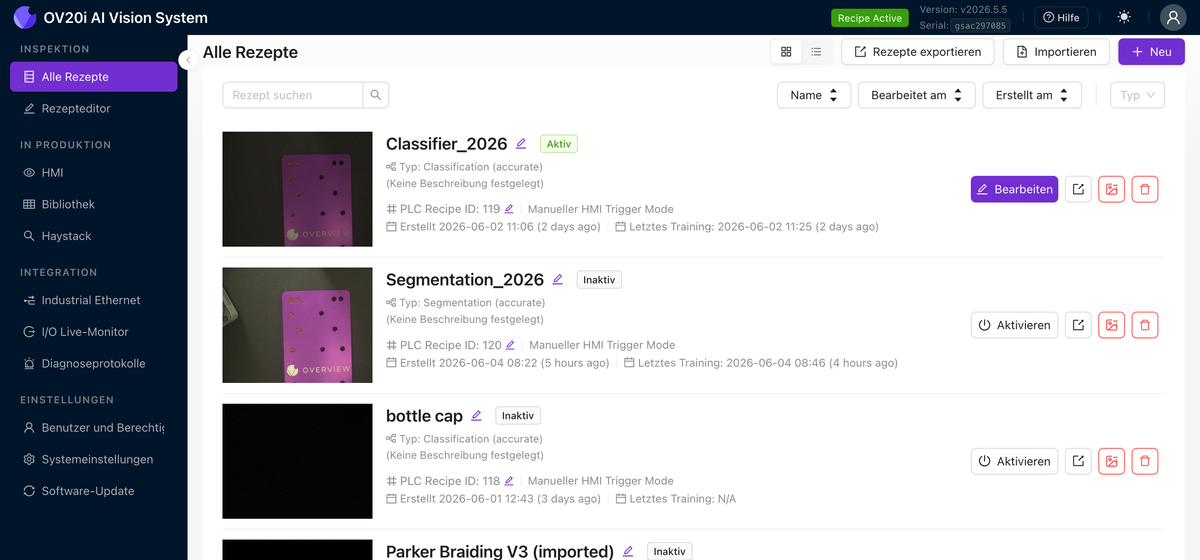Delete Segmentation_2026 with trash icon
The image size is (1200, 560).
pyautogui.click(x=1146, y=325)
